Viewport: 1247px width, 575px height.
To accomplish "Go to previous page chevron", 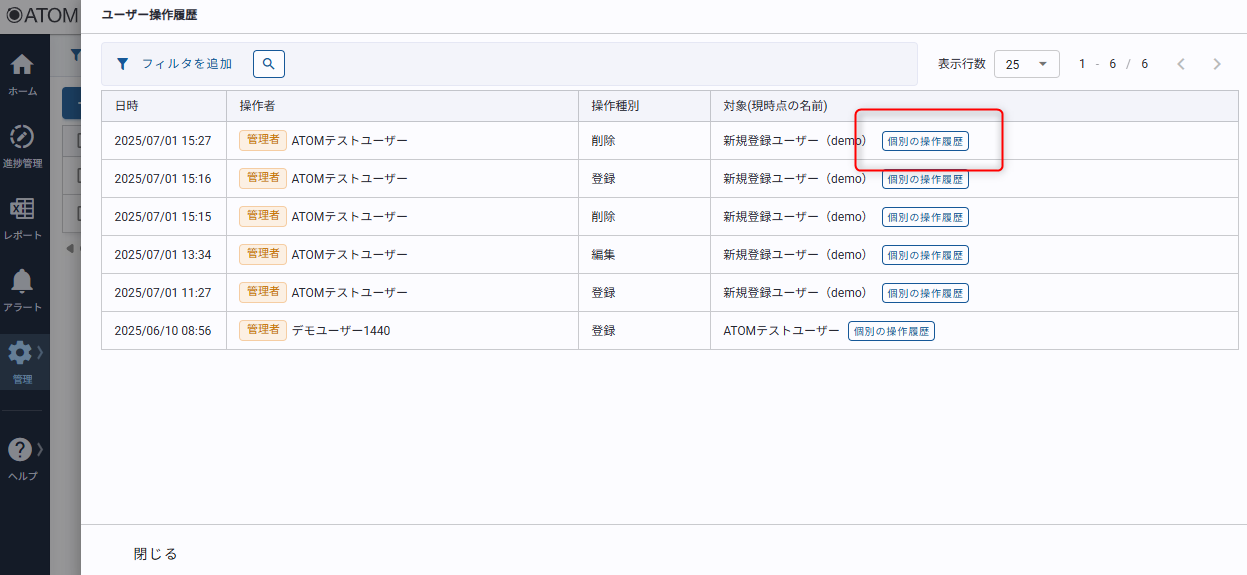I will pos(1181,64).
